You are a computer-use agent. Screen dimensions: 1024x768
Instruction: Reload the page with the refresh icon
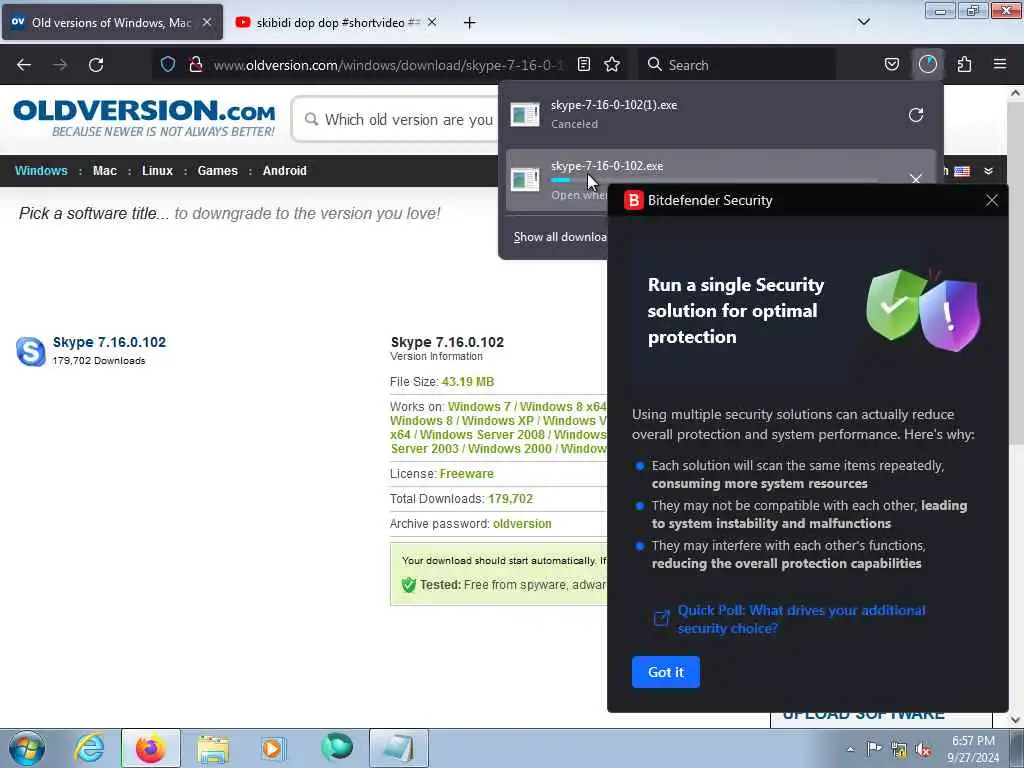96,65
